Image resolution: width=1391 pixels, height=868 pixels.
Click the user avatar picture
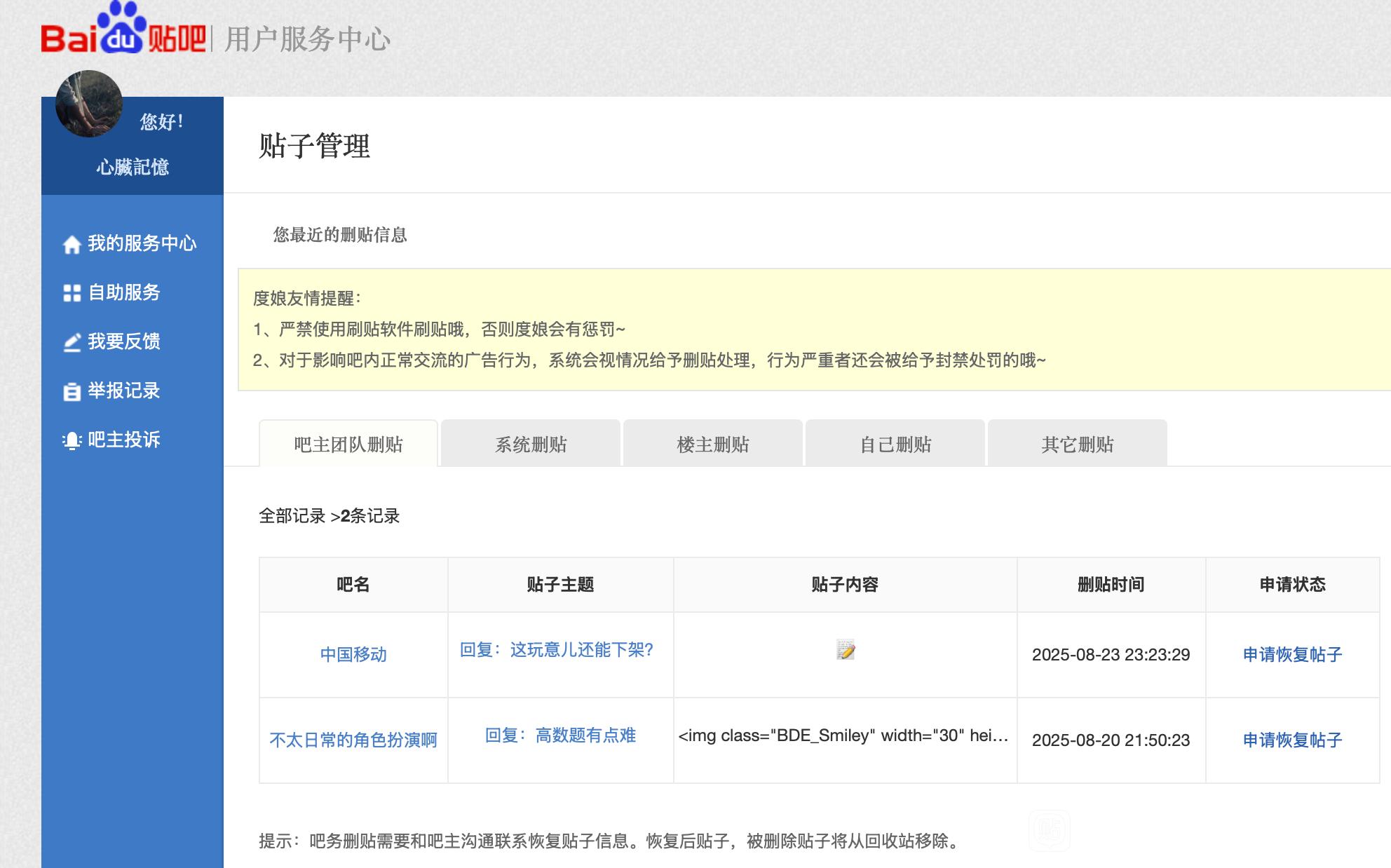point(89,104)
